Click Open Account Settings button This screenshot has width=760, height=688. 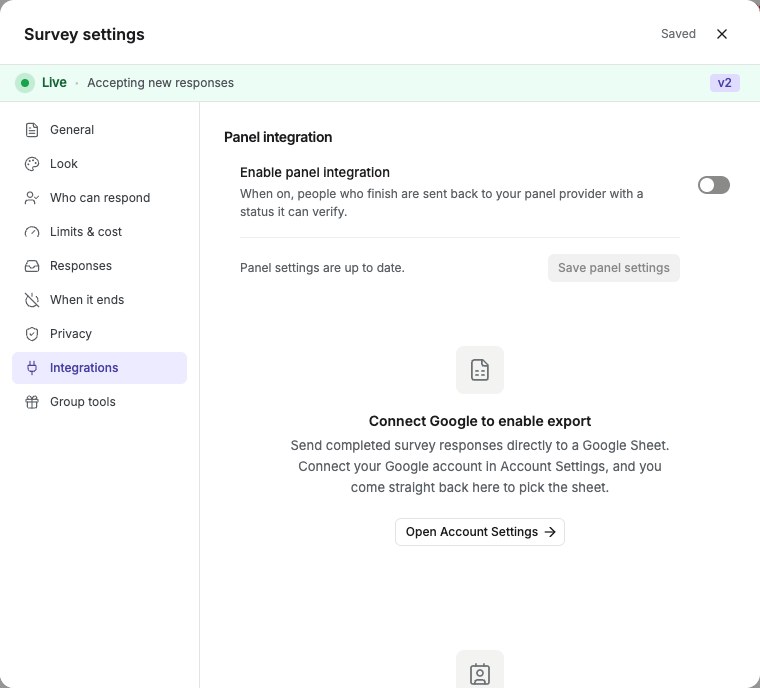[480, 532]
